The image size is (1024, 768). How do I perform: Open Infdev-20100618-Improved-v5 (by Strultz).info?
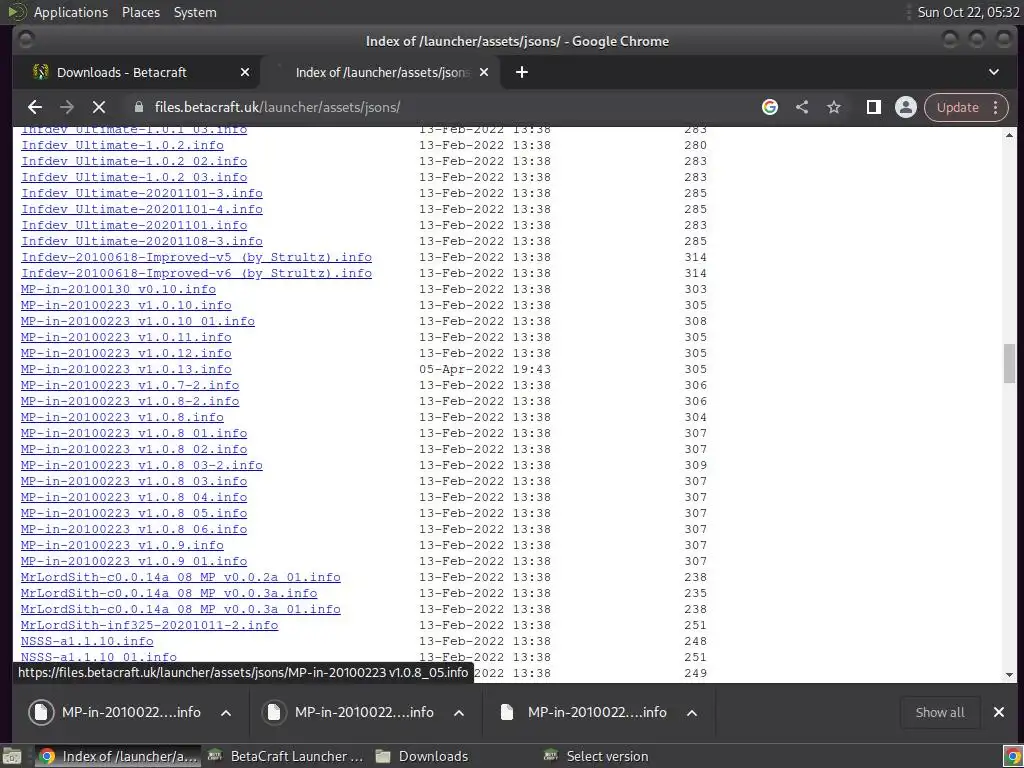point(197,257)
